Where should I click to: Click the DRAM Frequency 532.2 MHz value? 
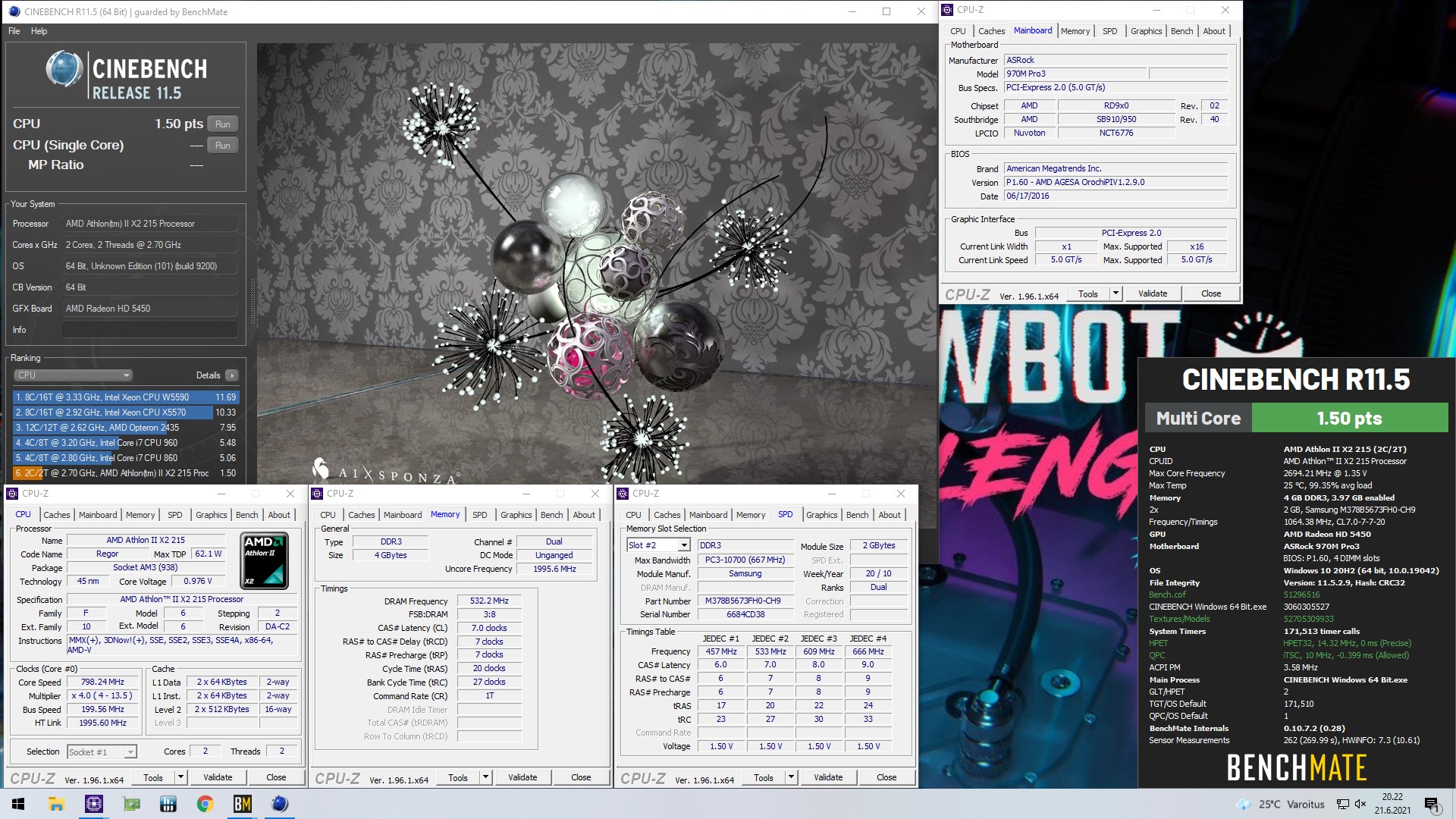pos(489,601)
